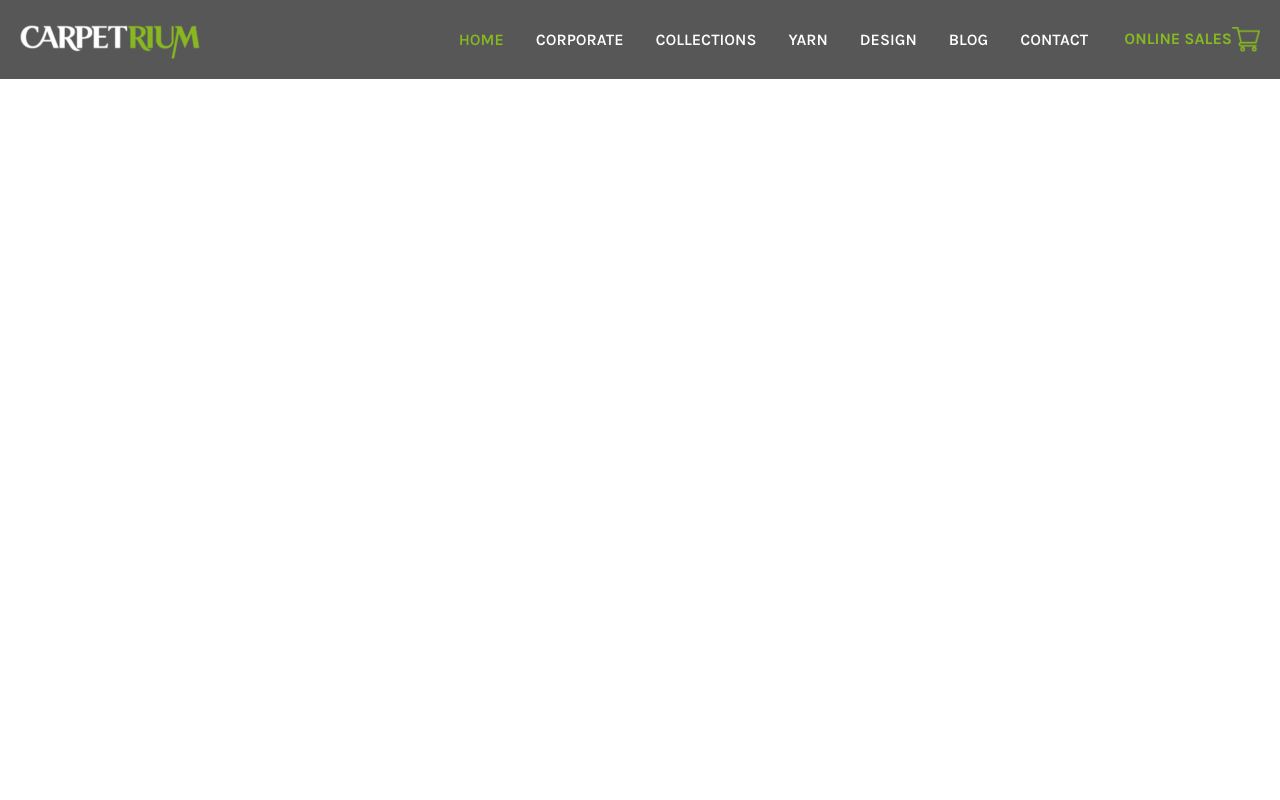
Task: Open the Yarn page
Action: tap(808, 40)
